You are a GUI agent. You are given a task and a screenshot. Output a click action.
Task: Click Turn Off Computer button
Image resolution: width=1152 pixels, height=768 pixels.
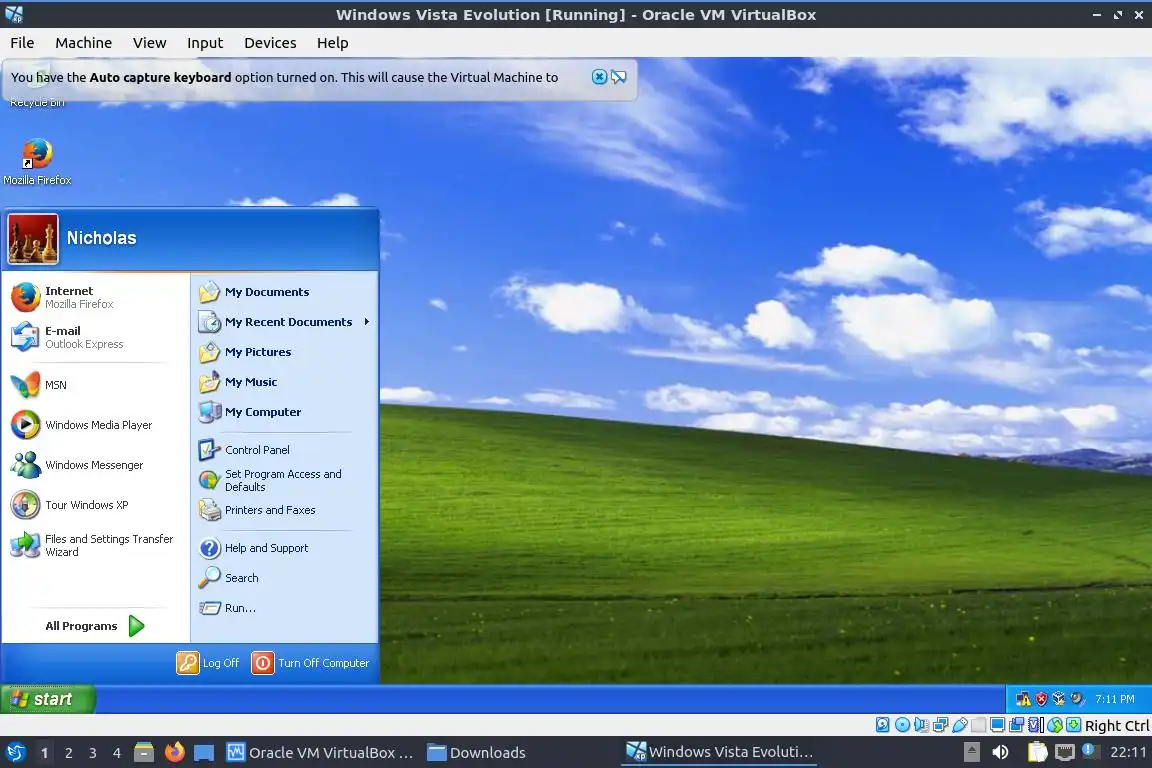pyautogui.click(x=311, y=663)
